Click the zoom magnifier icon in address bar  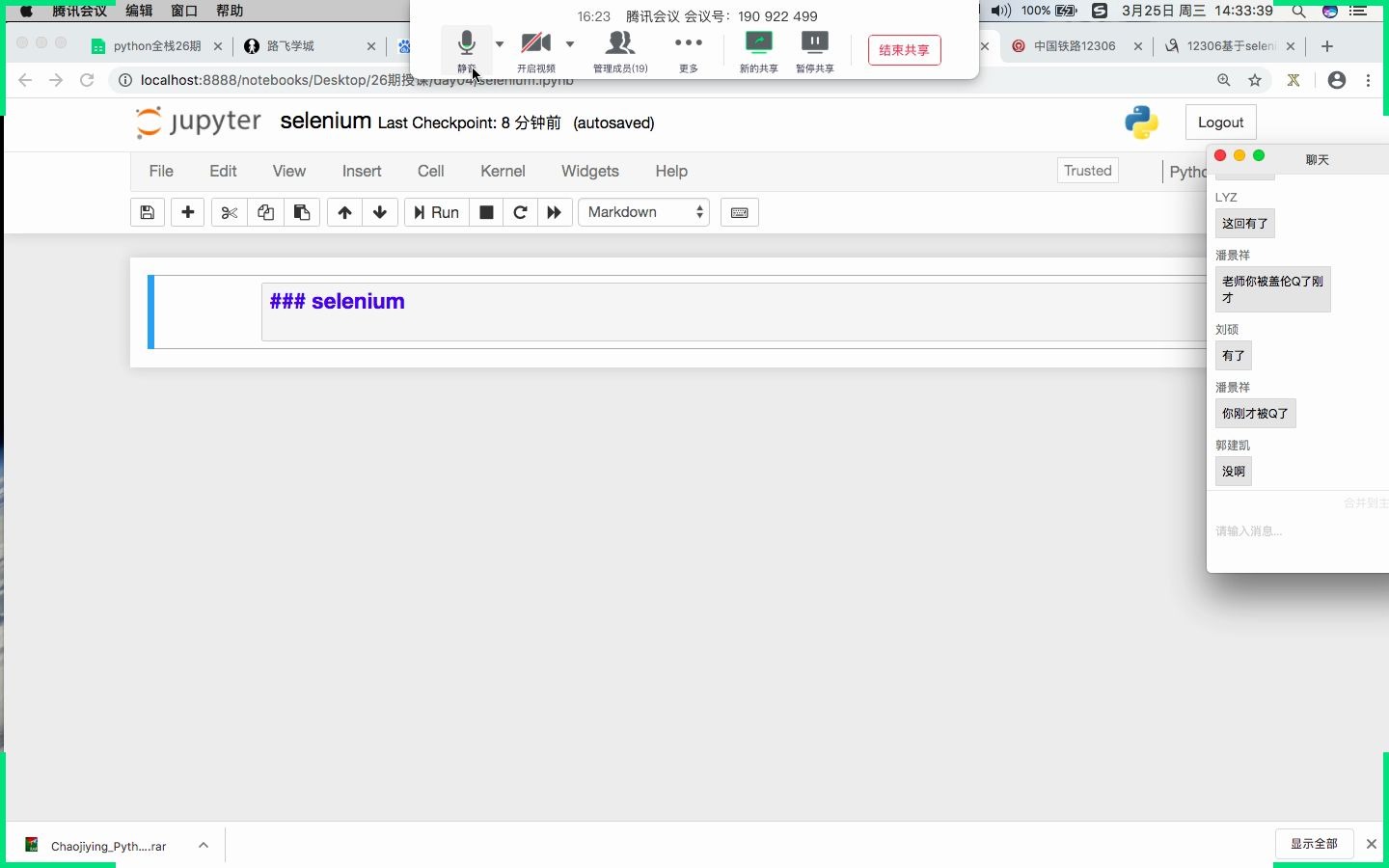[1224, 80]
